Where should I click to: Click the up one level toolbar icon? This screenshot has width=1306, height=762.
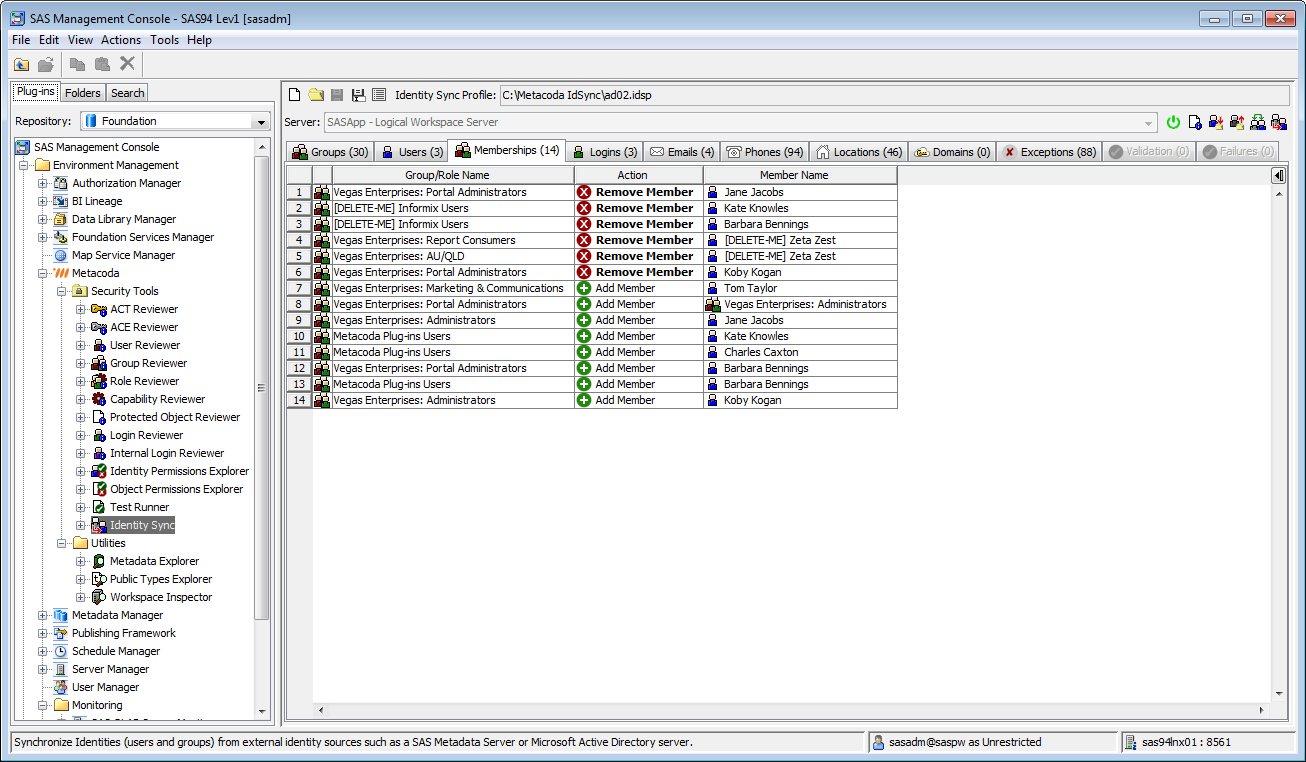pyautogui.click(x=22, y=64)
